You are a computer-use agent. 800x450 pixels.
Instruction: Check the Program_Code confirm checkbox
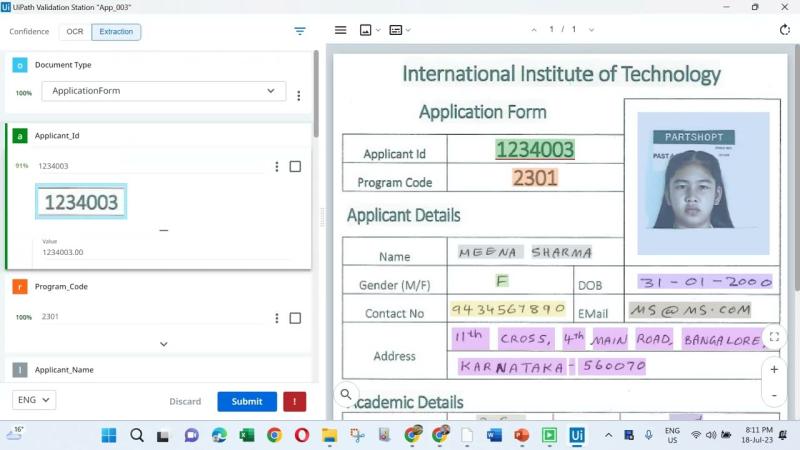295,318
